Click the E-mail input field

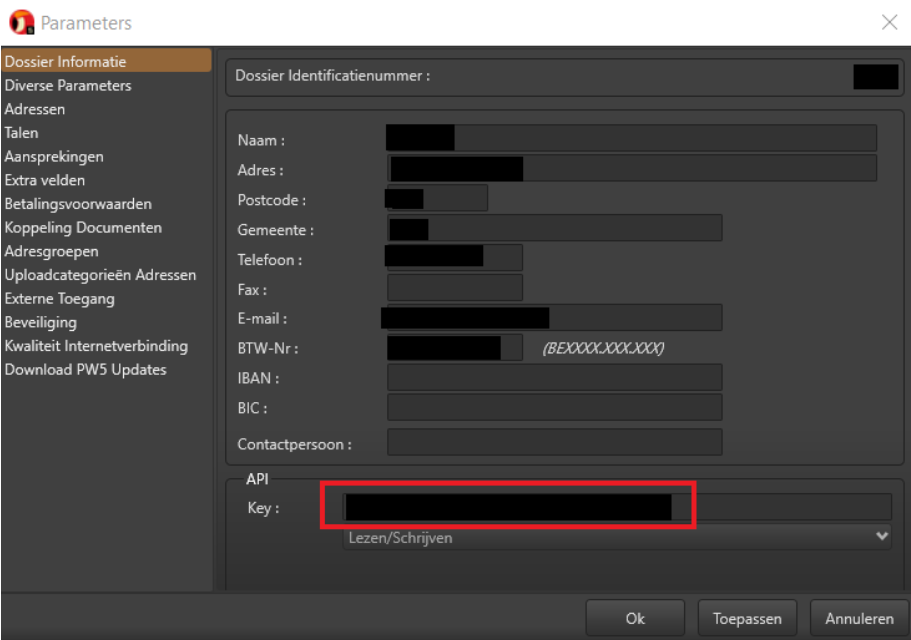tap(554, 318)
